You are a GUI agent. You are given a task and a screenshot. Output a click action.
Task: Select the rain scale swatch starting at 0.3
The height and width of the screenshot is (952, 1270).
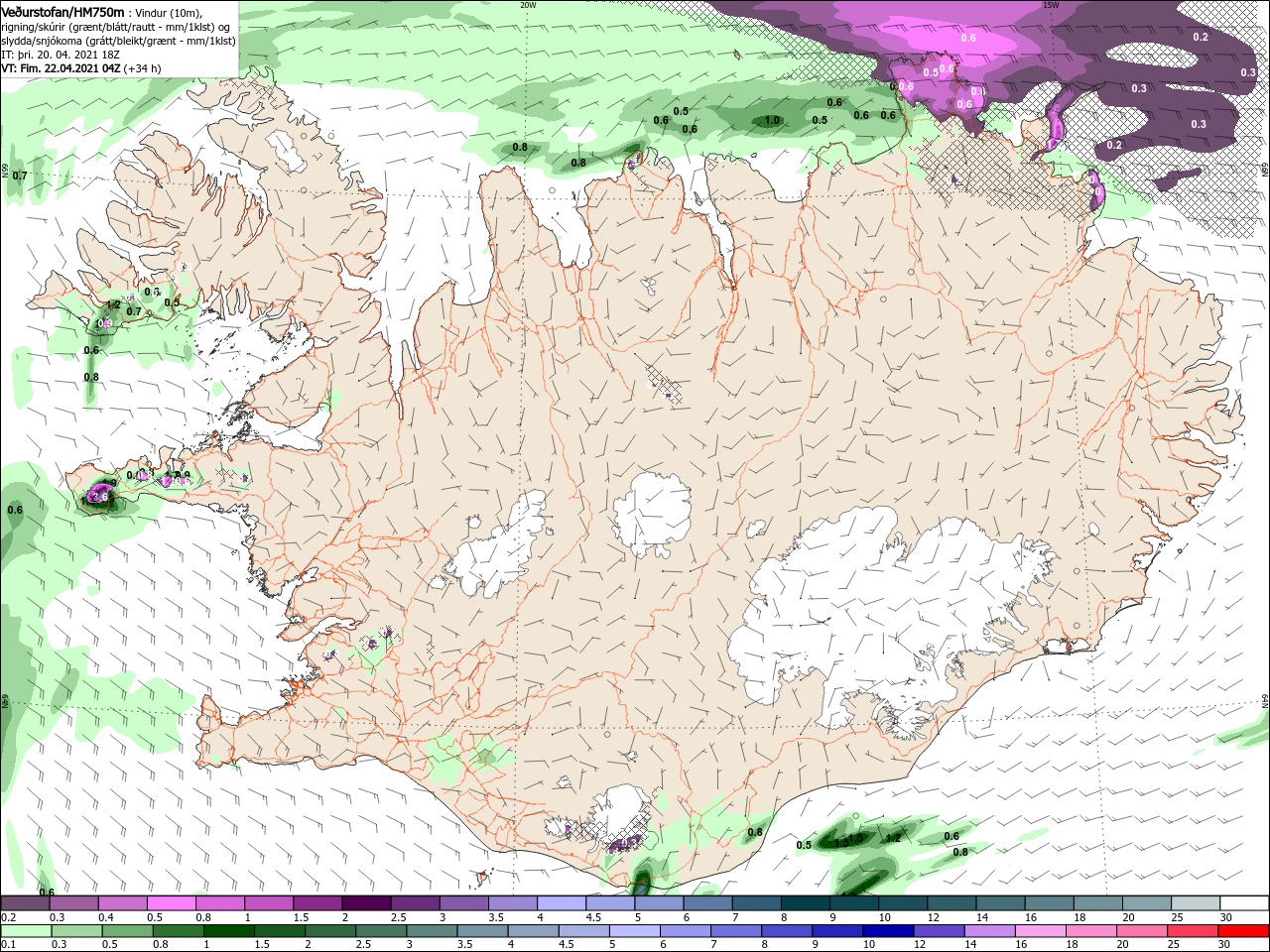pos(77,931)
